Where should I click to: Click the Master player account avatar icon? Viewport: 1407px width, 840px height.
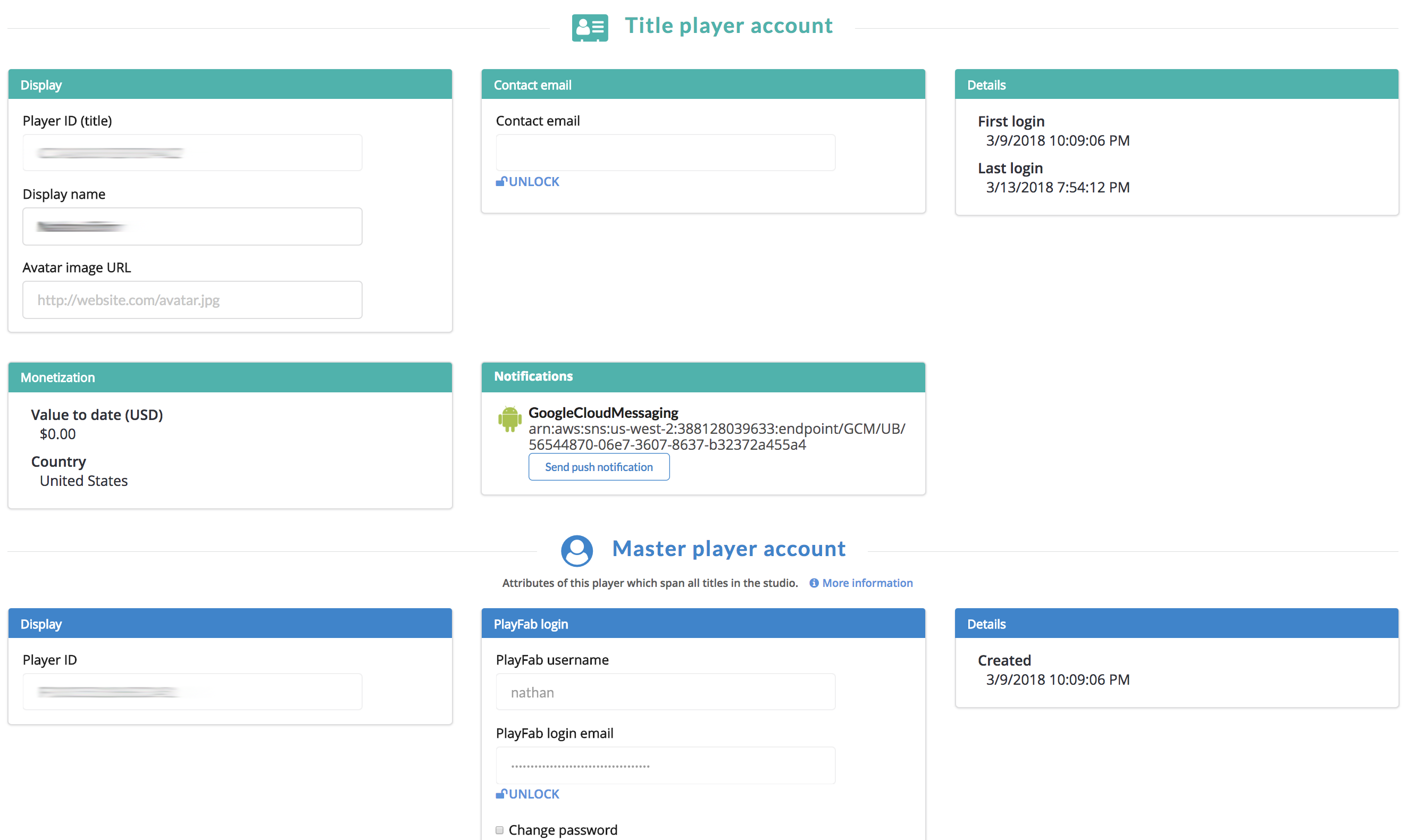click(577, 550)
